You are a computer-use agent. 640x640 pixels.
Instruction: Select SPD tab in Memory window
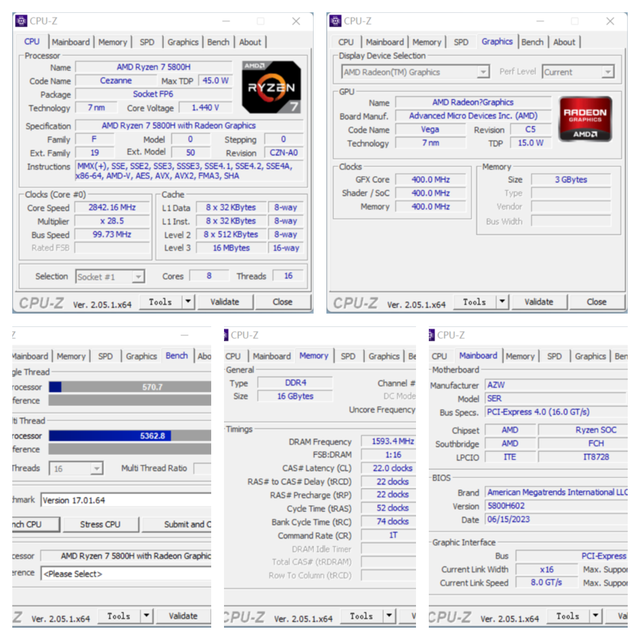click(348, 356)
